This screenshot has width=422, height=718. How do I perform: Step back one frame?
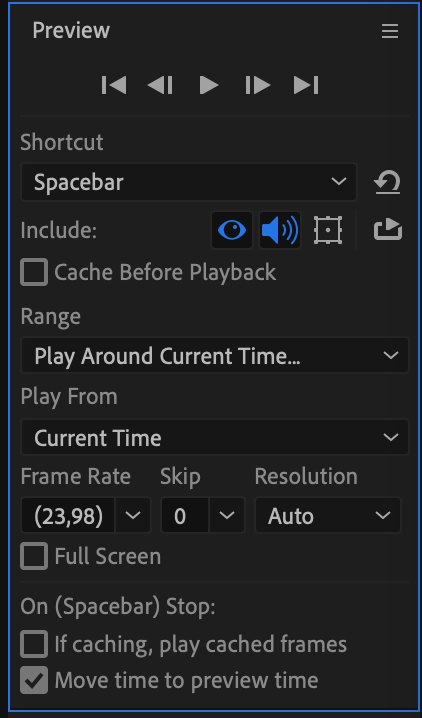pyautogui.click(x=160, y=86)
